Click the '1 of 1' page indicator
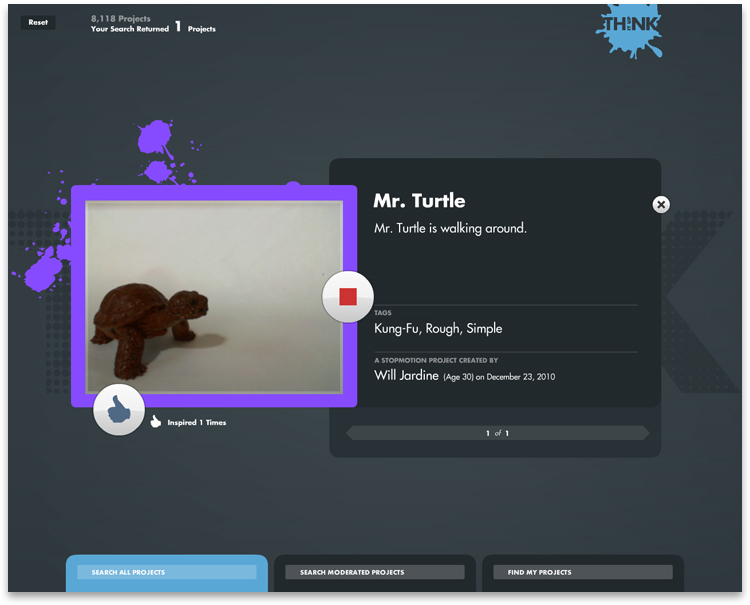Viewport: 750px width, 605px height. tap(497, 433)
